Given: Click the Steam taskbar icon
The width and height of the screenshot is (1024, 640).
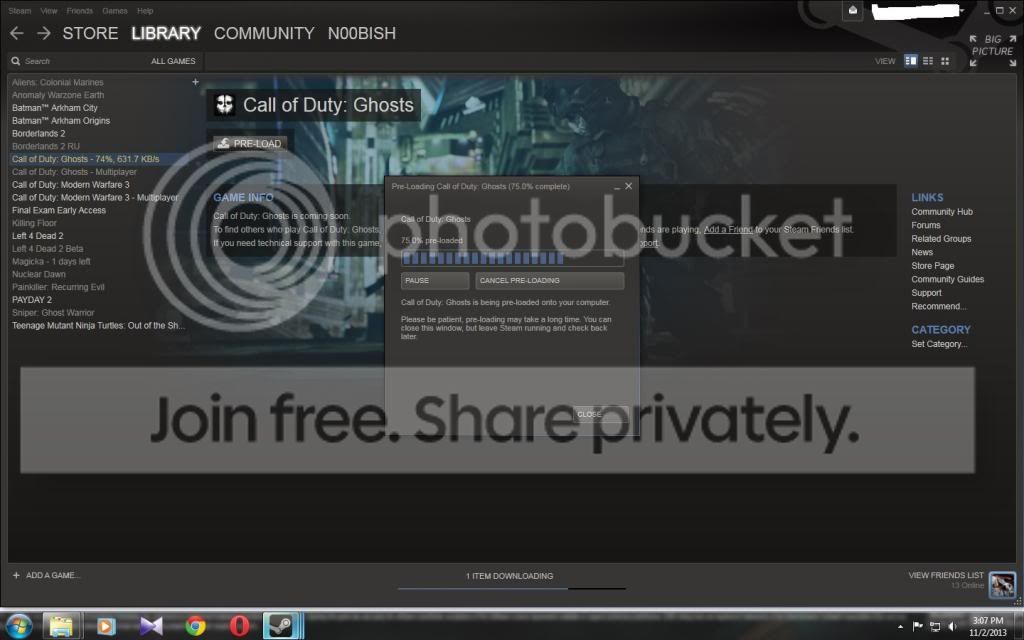Looking at the screenshot, I should click(x=281, y=626).
